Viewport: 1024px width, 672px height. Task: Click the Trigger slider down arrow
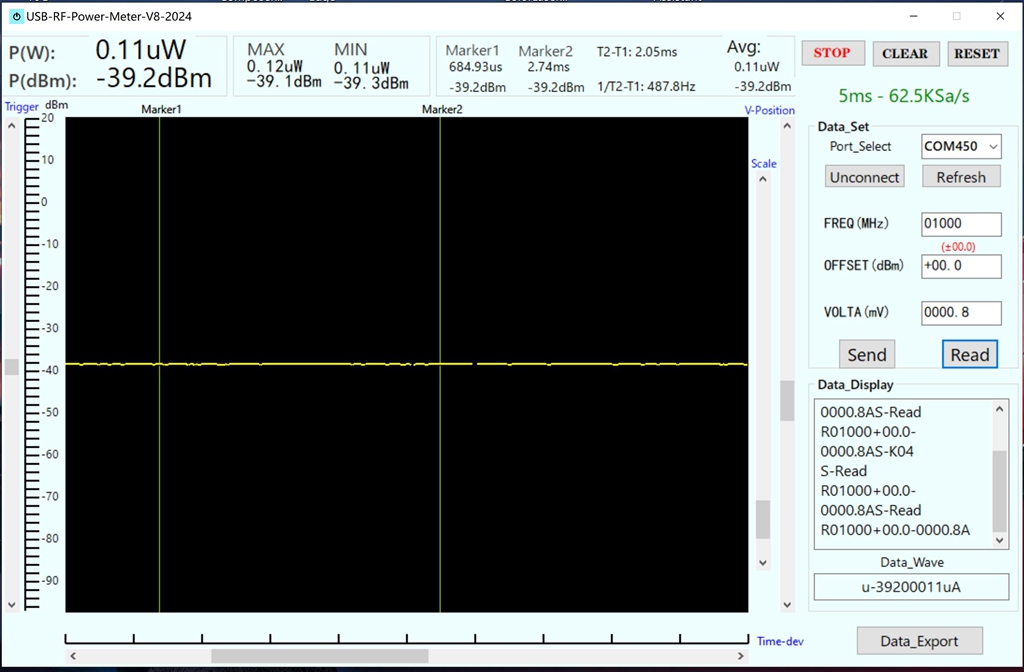pyautogui.click(x=12, y=605)
